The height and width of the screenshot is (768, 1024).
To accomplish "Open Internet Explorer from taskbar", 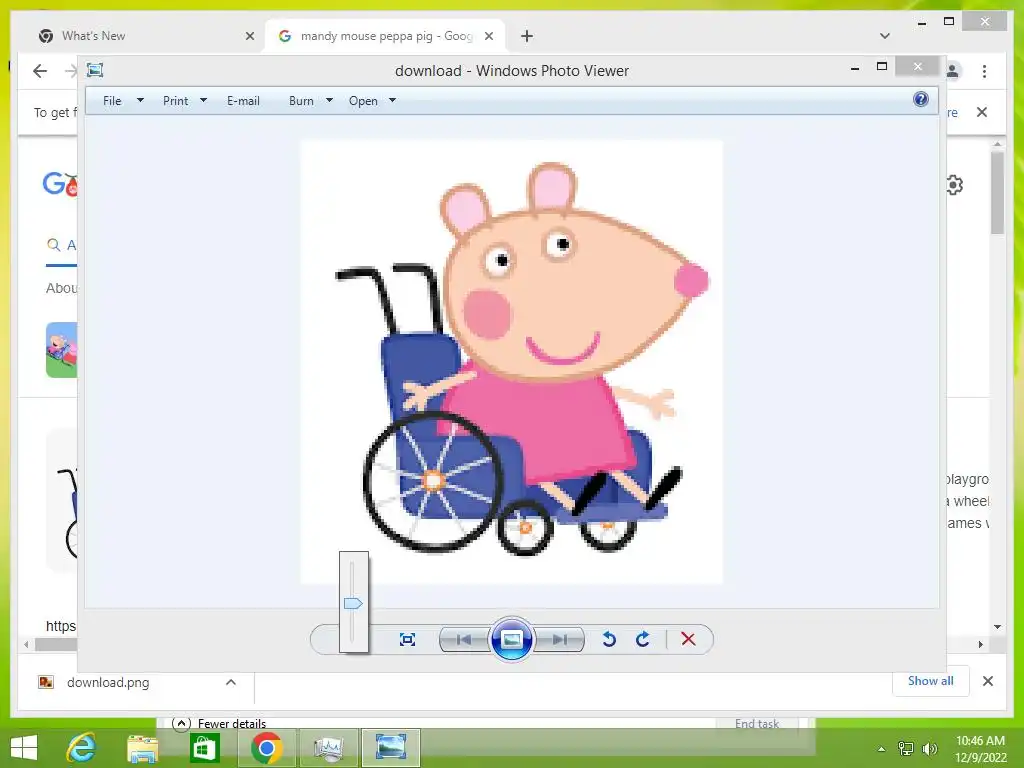I will pyautogui.click(x=81, y=747).
